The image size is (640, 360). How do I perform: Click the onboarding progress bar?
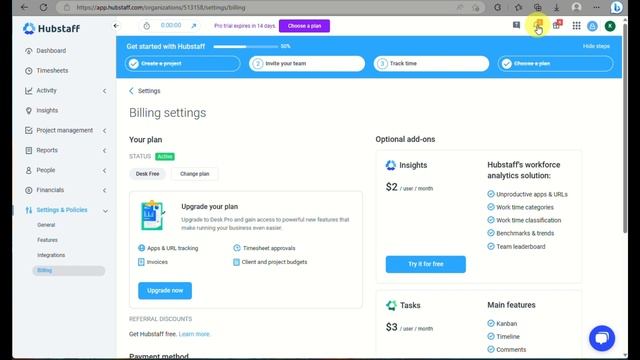point(246,47)
